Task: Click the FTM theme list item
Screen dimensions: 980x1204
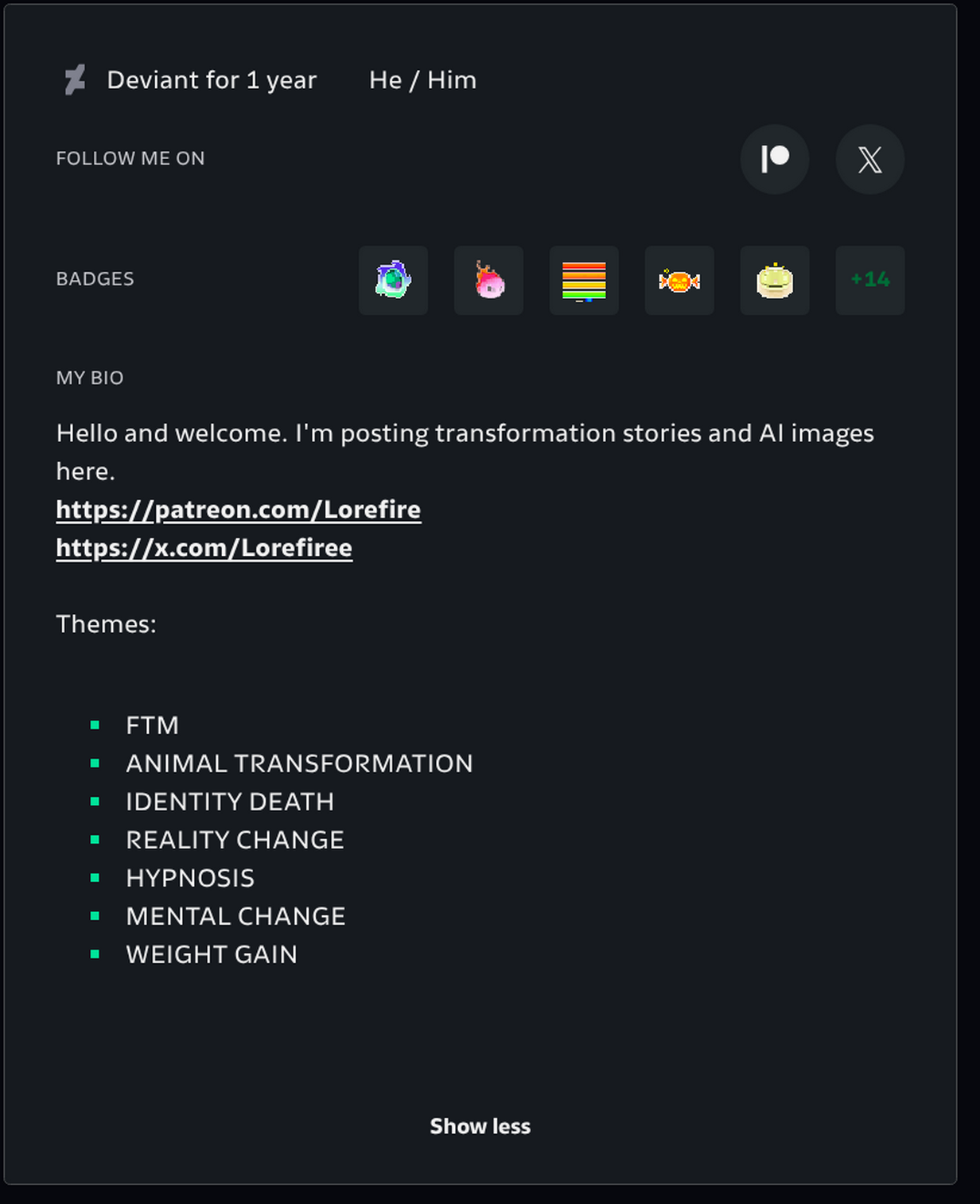Action: click(153, 725)
